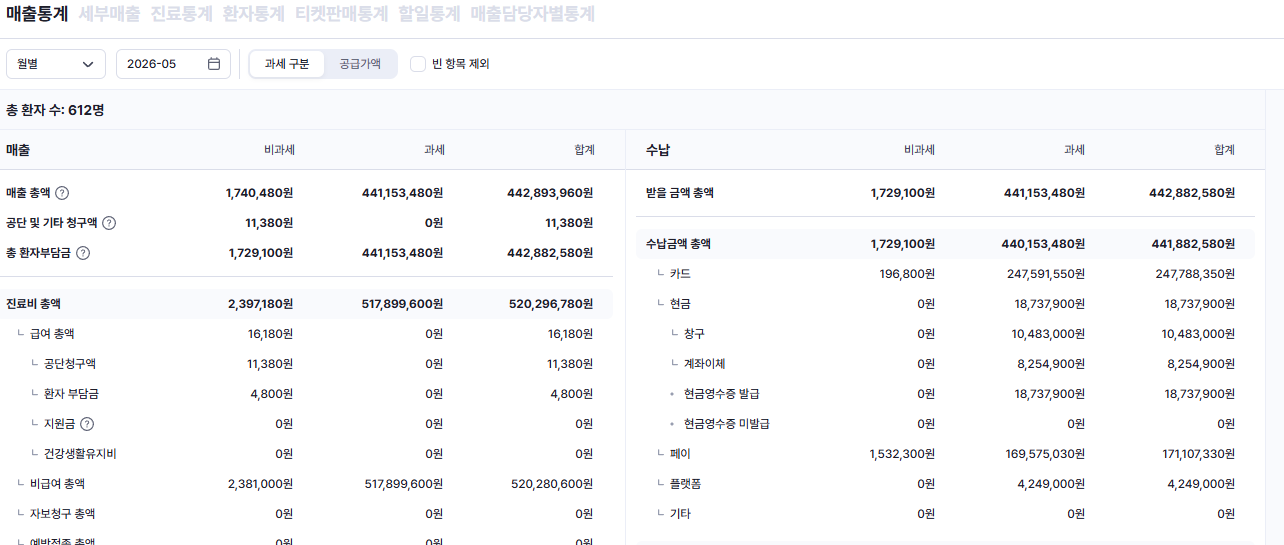Click the 196,800원 카드 비과세 value
Image resolution: width=1284 pixels, height=545 pixels.
click(907, 273)
